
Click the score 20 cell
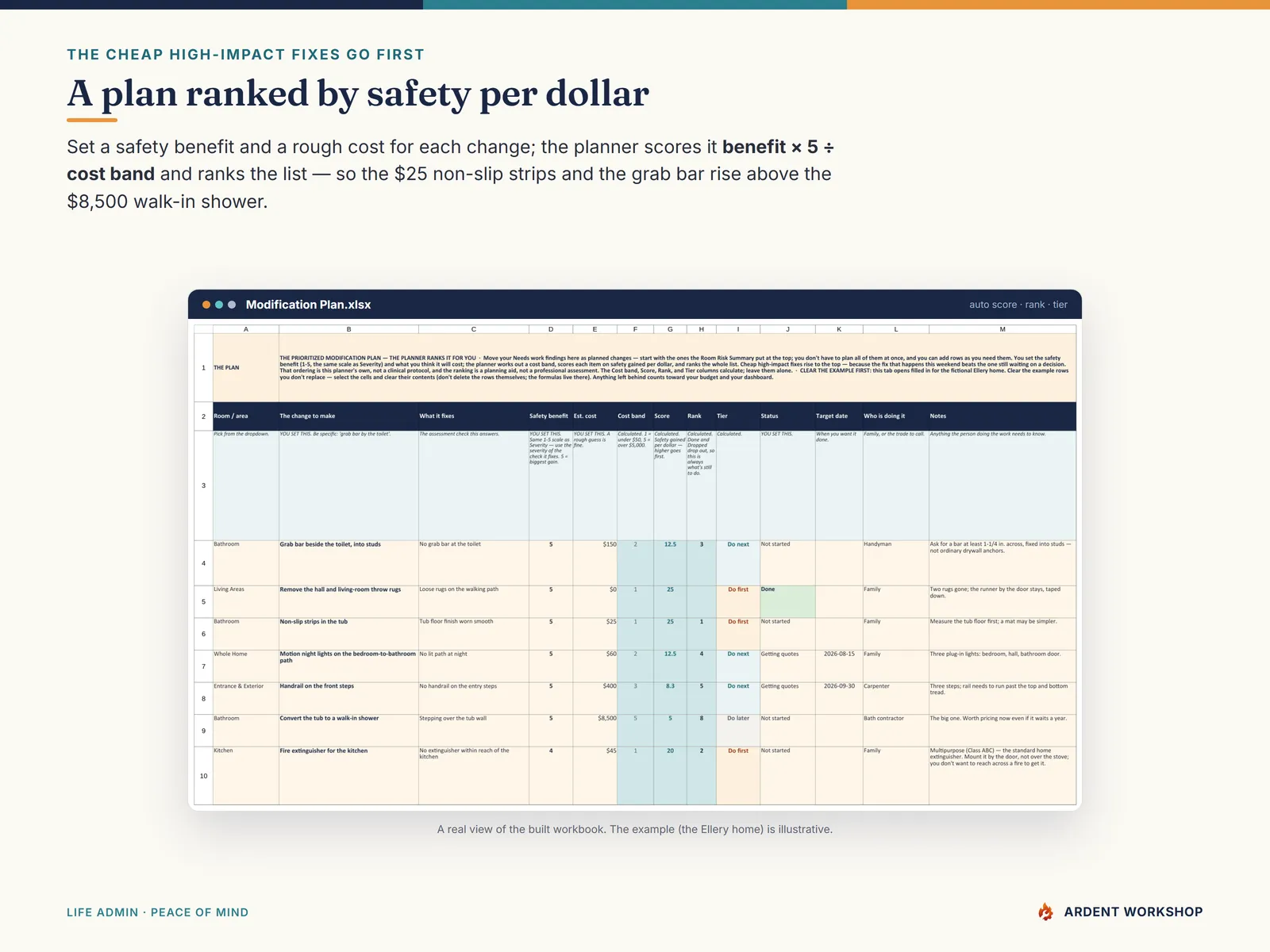pyautogui.click(x=670, y=776)
